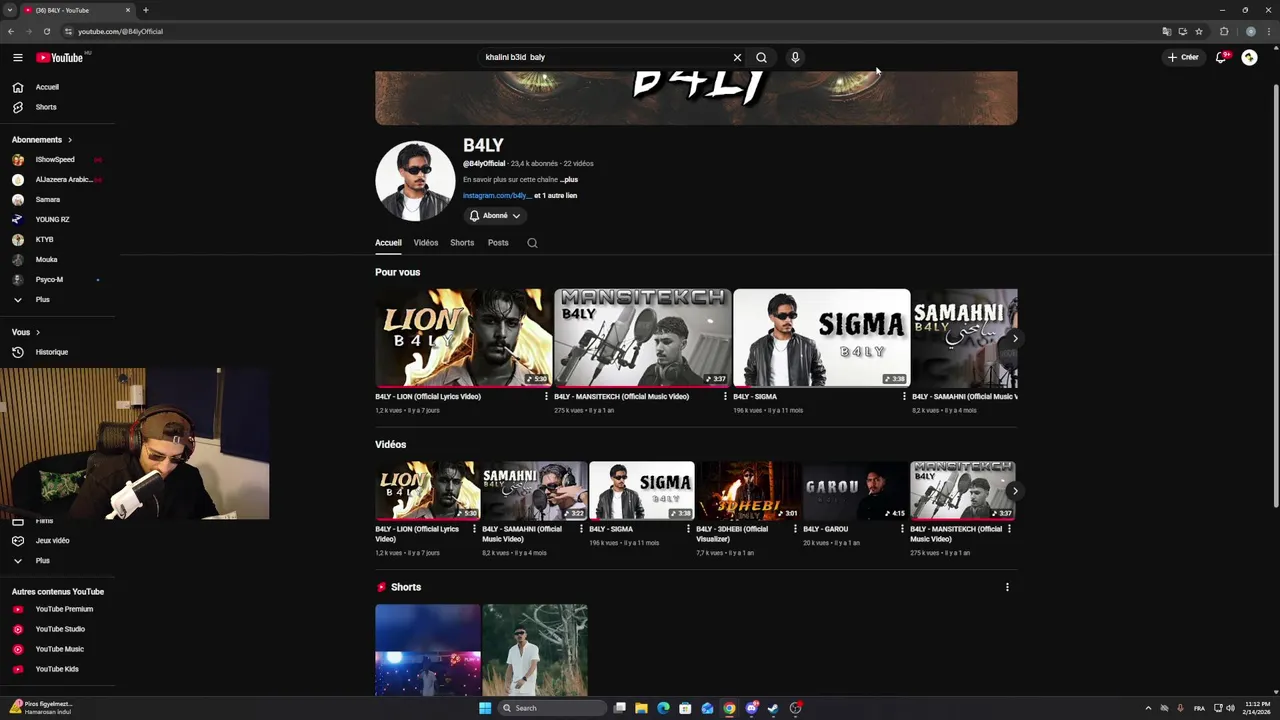Switch to the Vidéos channel tab
The height and width of the screenshot is (720, 1280).
click(426, 243)
